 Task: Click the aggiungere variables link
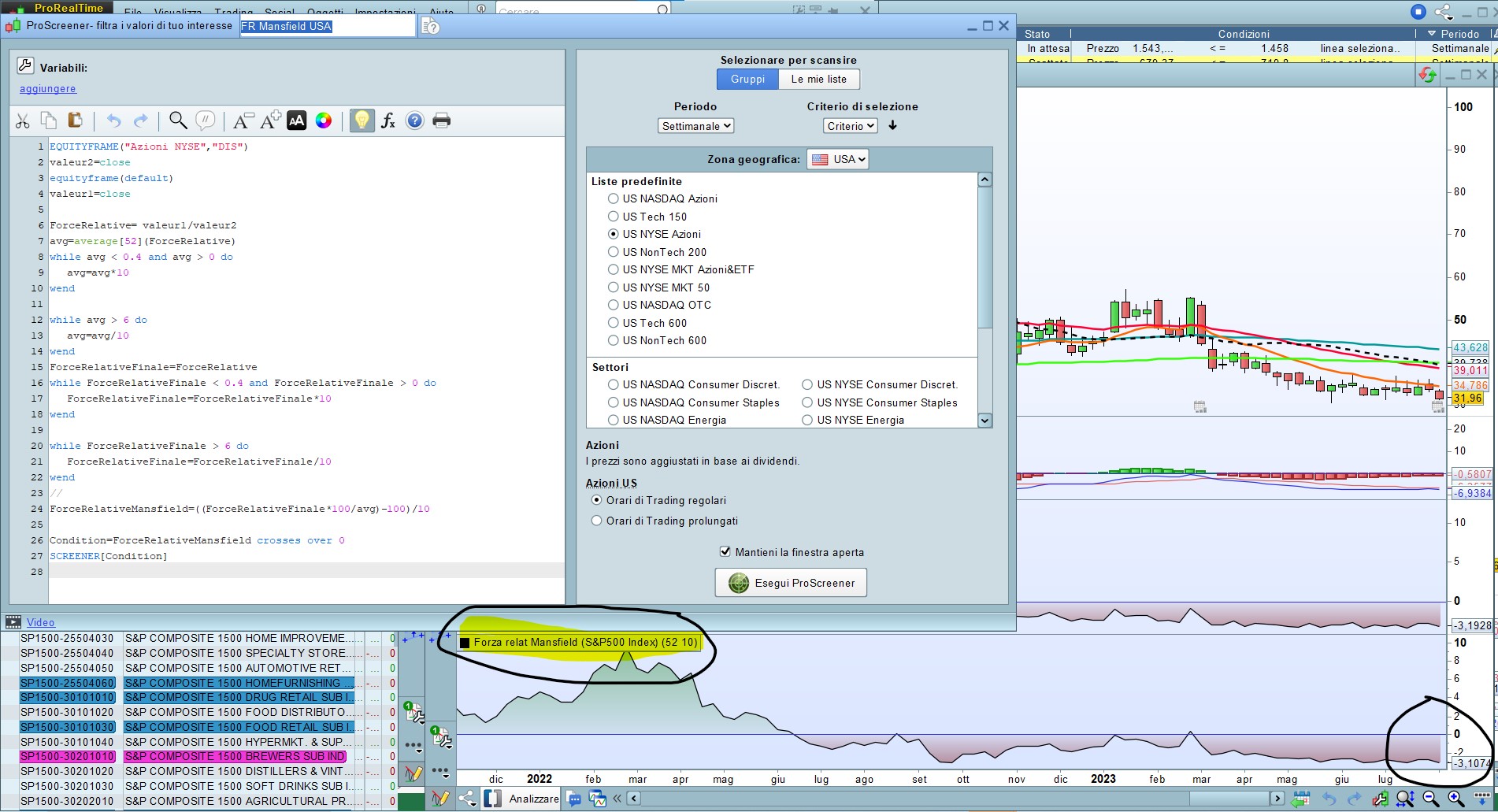[x=48, y=89]
